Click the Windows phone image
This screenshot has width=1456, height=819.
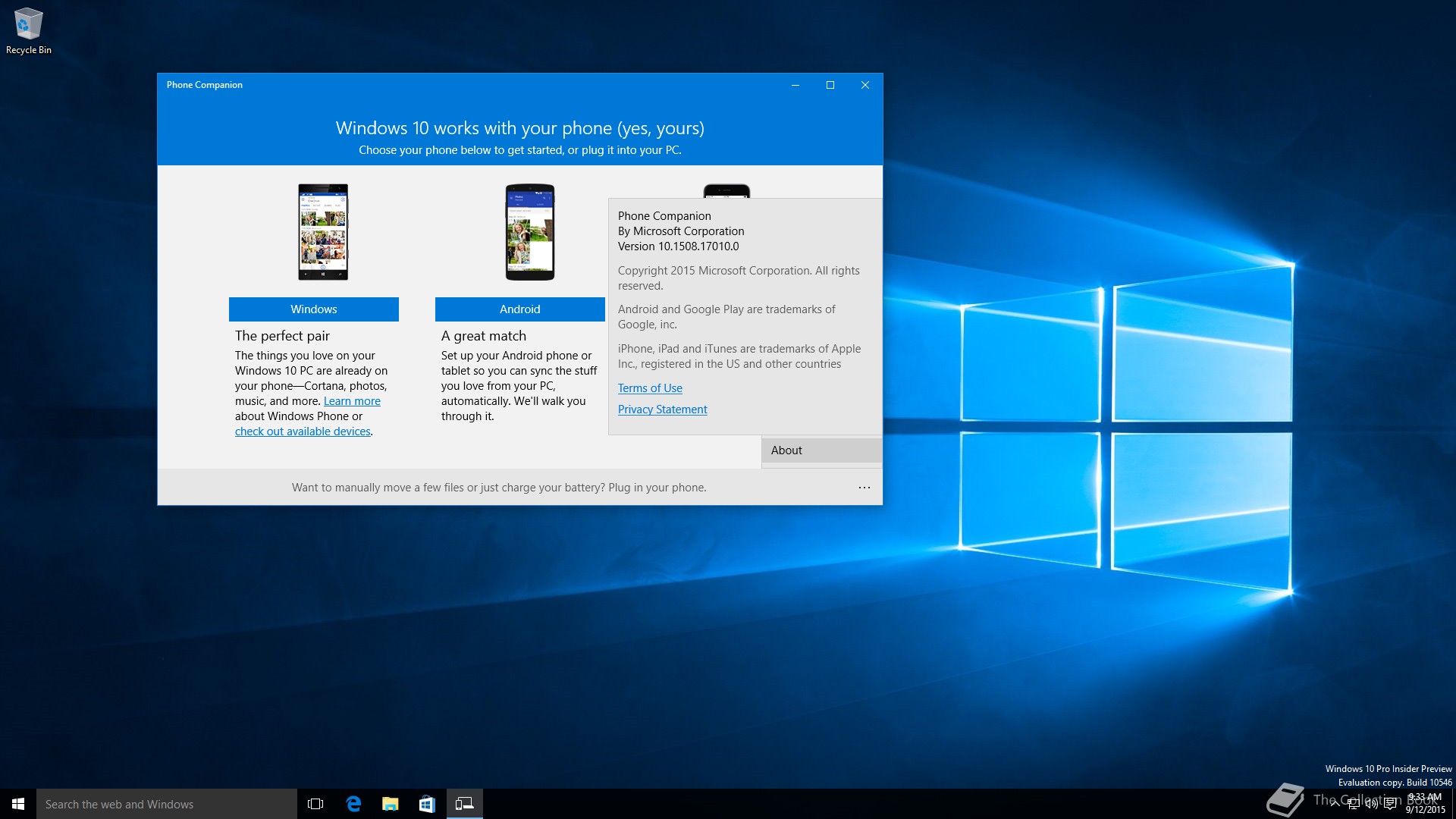(323, 232)
